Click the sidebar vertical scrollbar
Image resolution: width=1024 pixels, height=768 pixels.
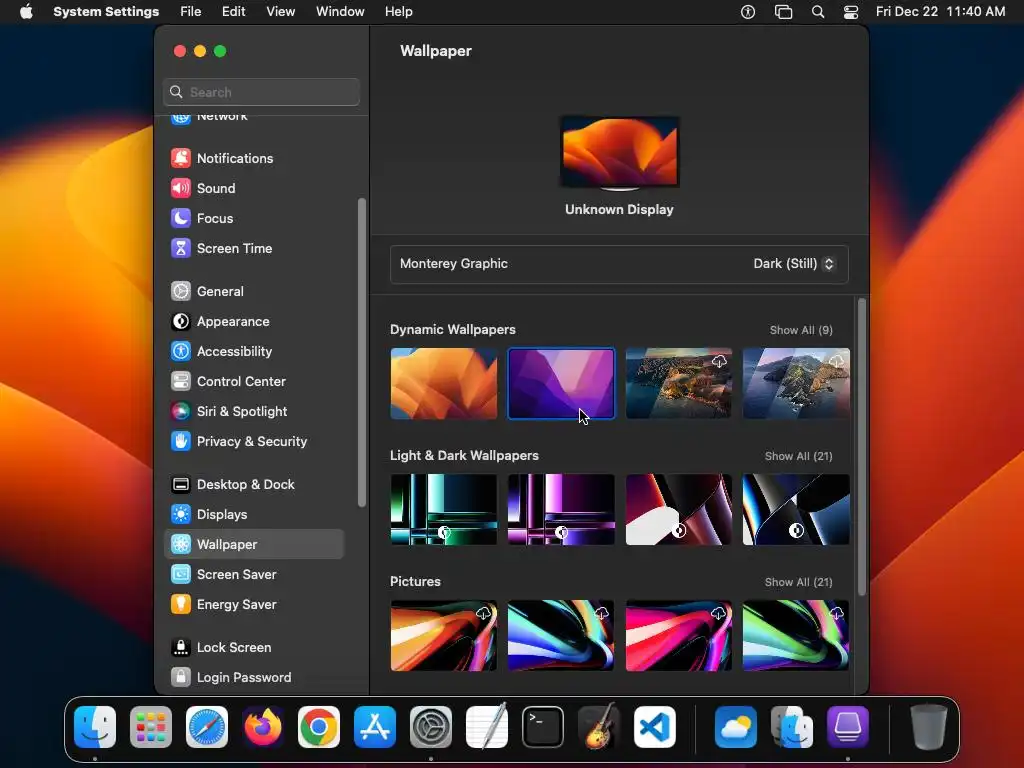point(362,353)
